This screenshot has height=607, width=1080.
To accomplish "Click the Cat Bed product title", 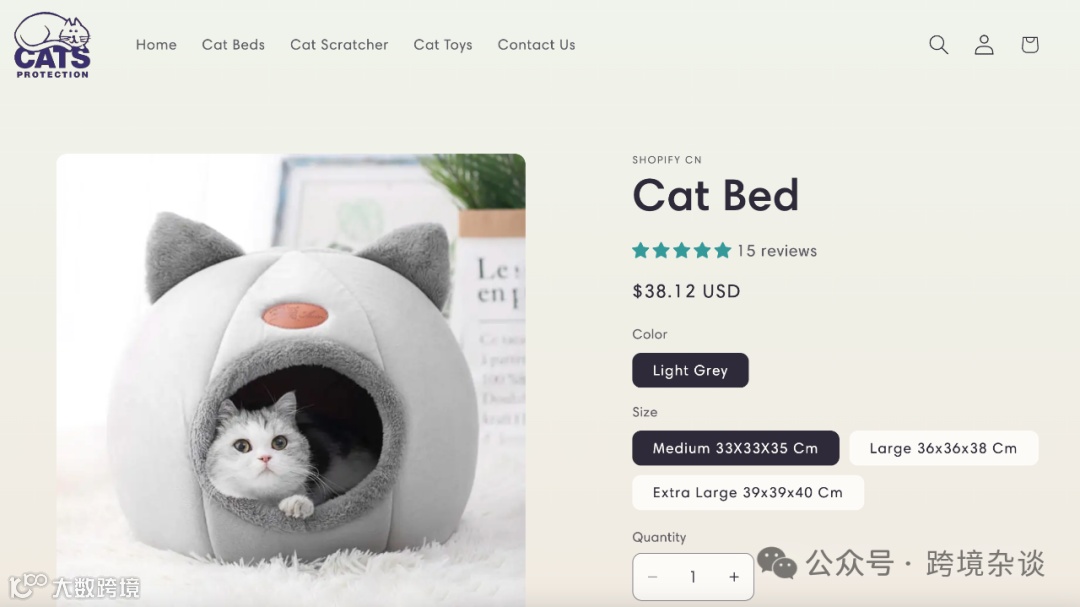I will coord(716,195).
